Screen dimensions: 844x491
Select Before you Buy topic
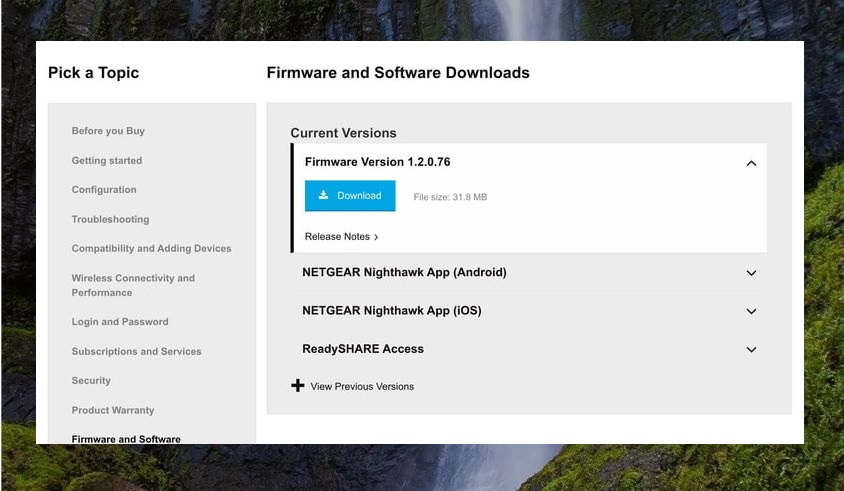(108, 131)
